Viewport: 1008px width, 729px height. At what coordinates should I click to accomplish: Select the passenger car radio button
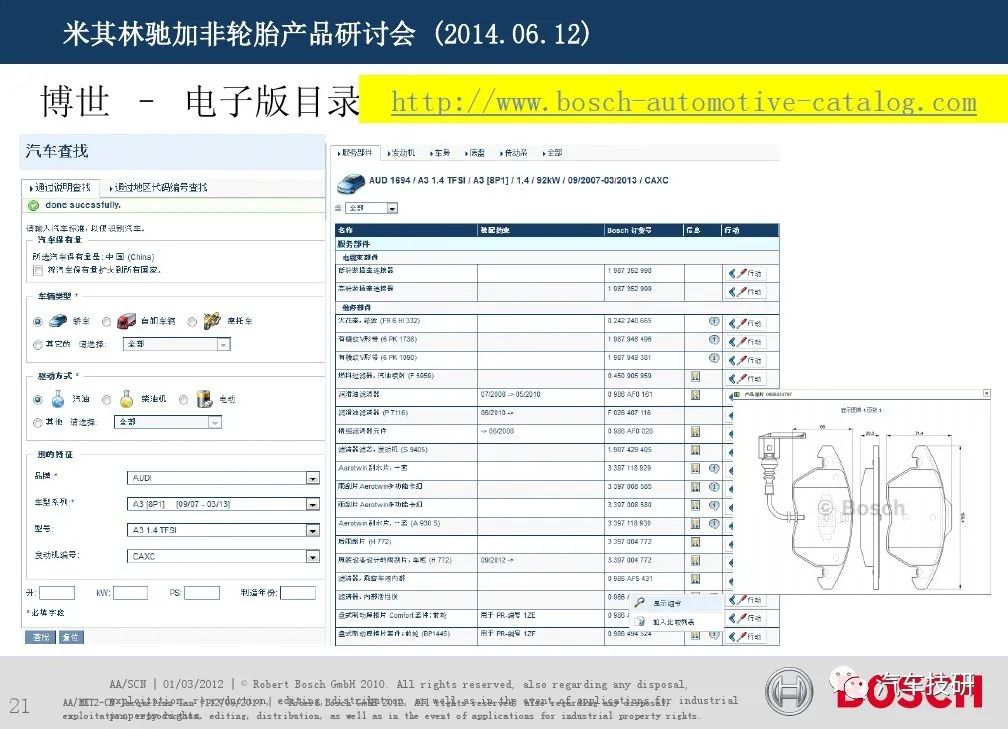(38, 321)
